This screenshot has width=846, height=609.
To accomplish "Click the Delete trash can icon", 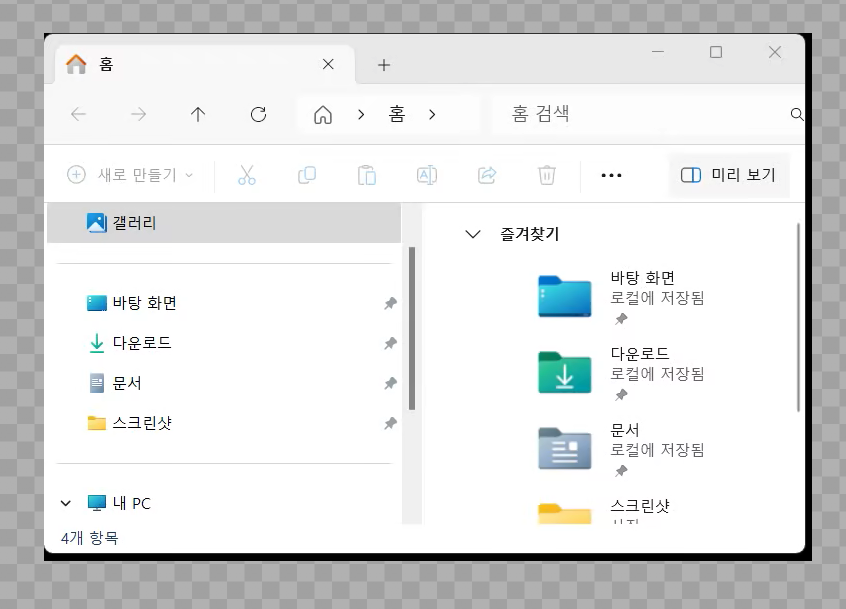I will tap(547, 175).
